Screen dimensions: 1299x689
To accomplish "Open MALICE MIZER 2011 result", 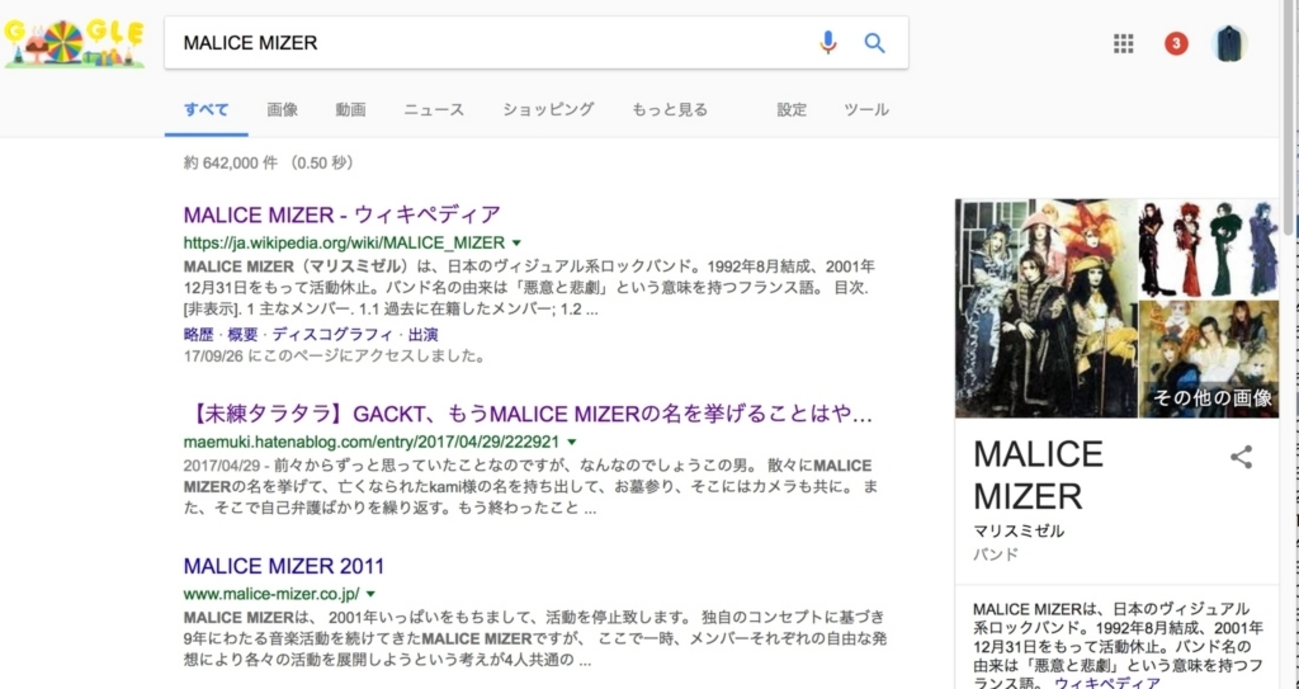I will (x=284, y=566).
